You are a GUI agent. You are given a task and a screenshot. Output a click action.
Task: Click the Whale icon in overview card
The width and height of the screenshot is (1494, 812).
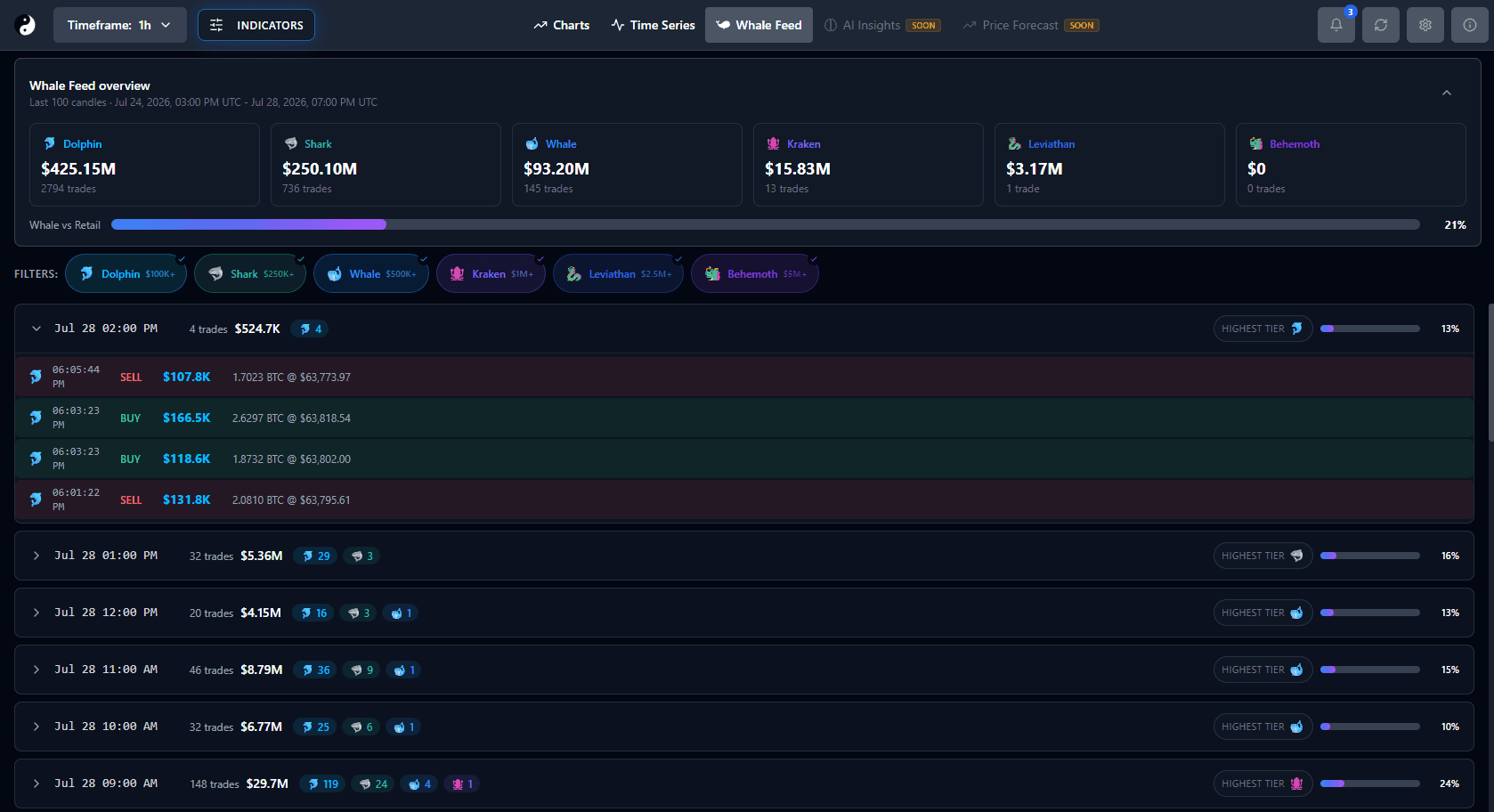click(x=532, y=143)
